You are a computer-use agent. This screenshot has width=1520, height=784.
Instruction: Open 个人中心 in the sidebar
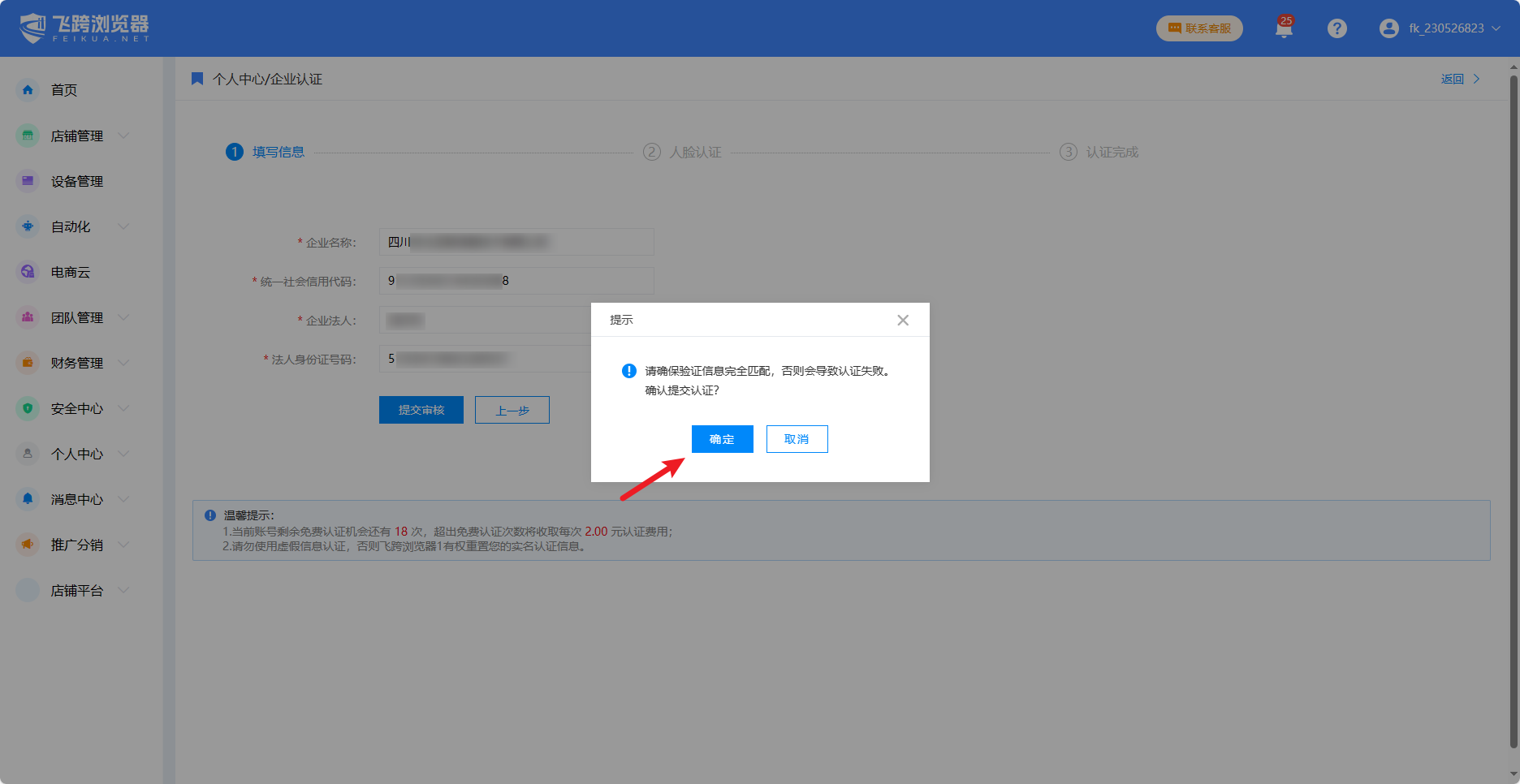point(76,454)
